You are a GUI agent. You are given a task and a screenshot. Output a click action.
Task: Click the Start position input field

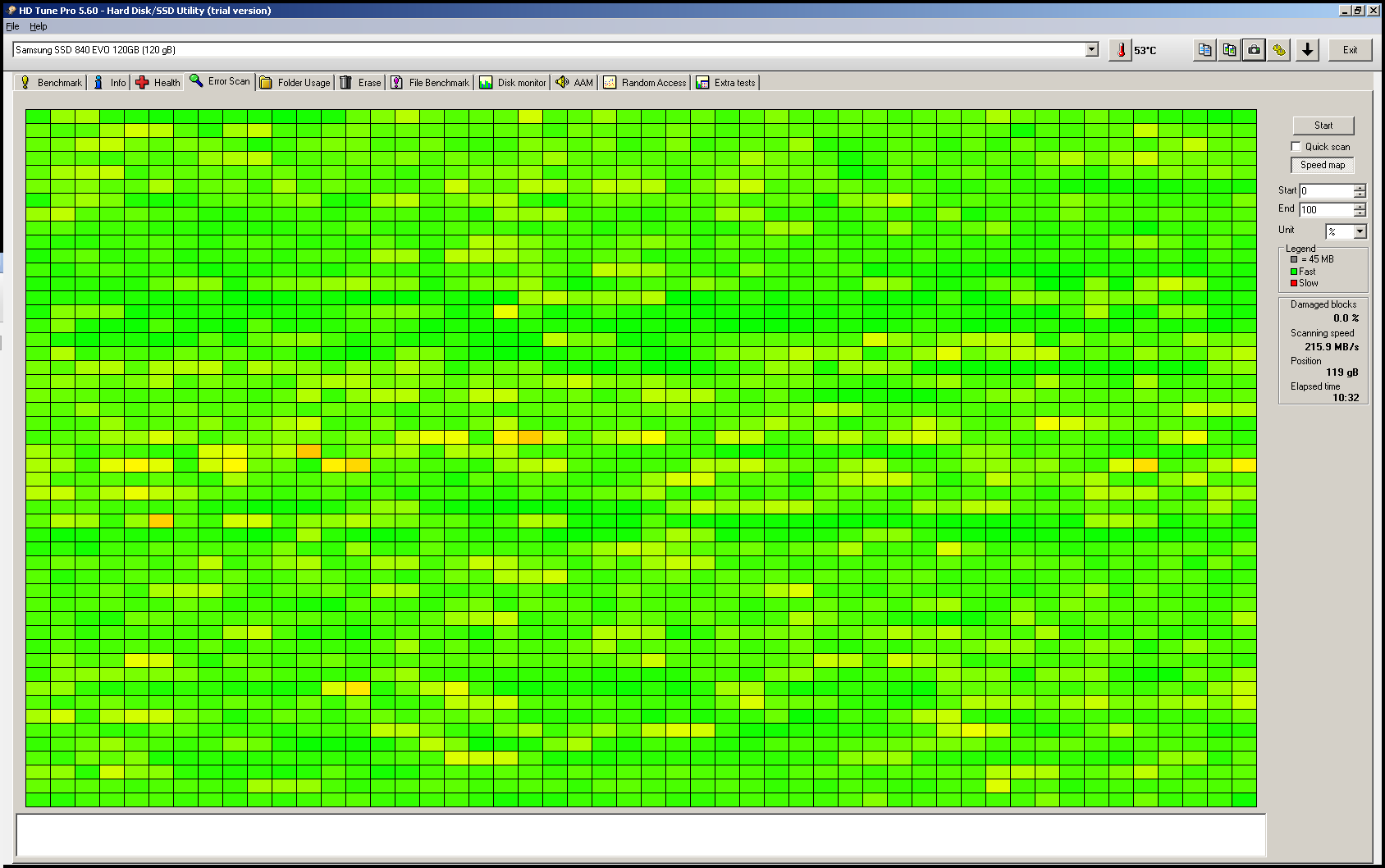pyautogui.click(x=1326, y=190)
